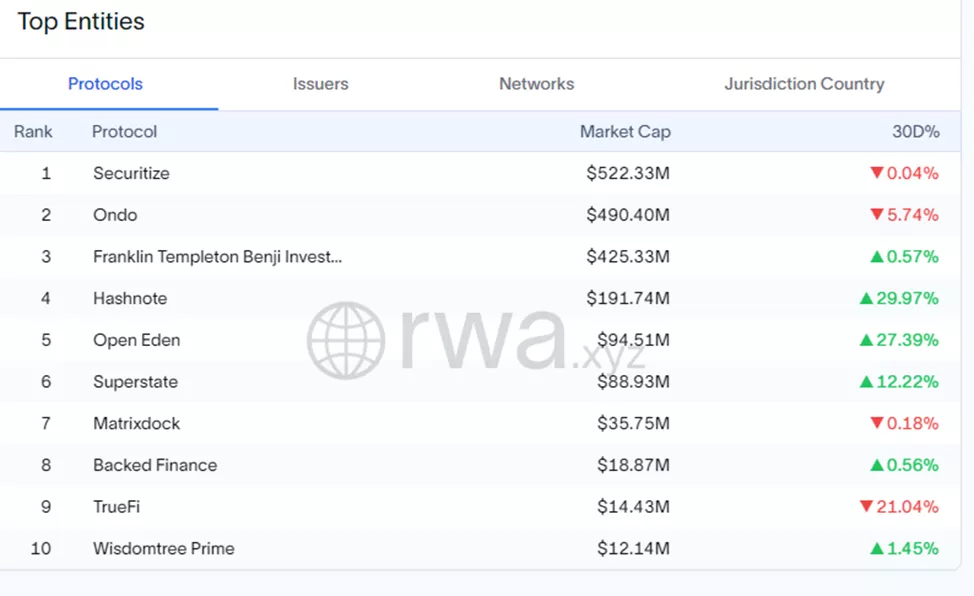Click the rwa.xyz globe watermark icon

click(x=346, y=340)
